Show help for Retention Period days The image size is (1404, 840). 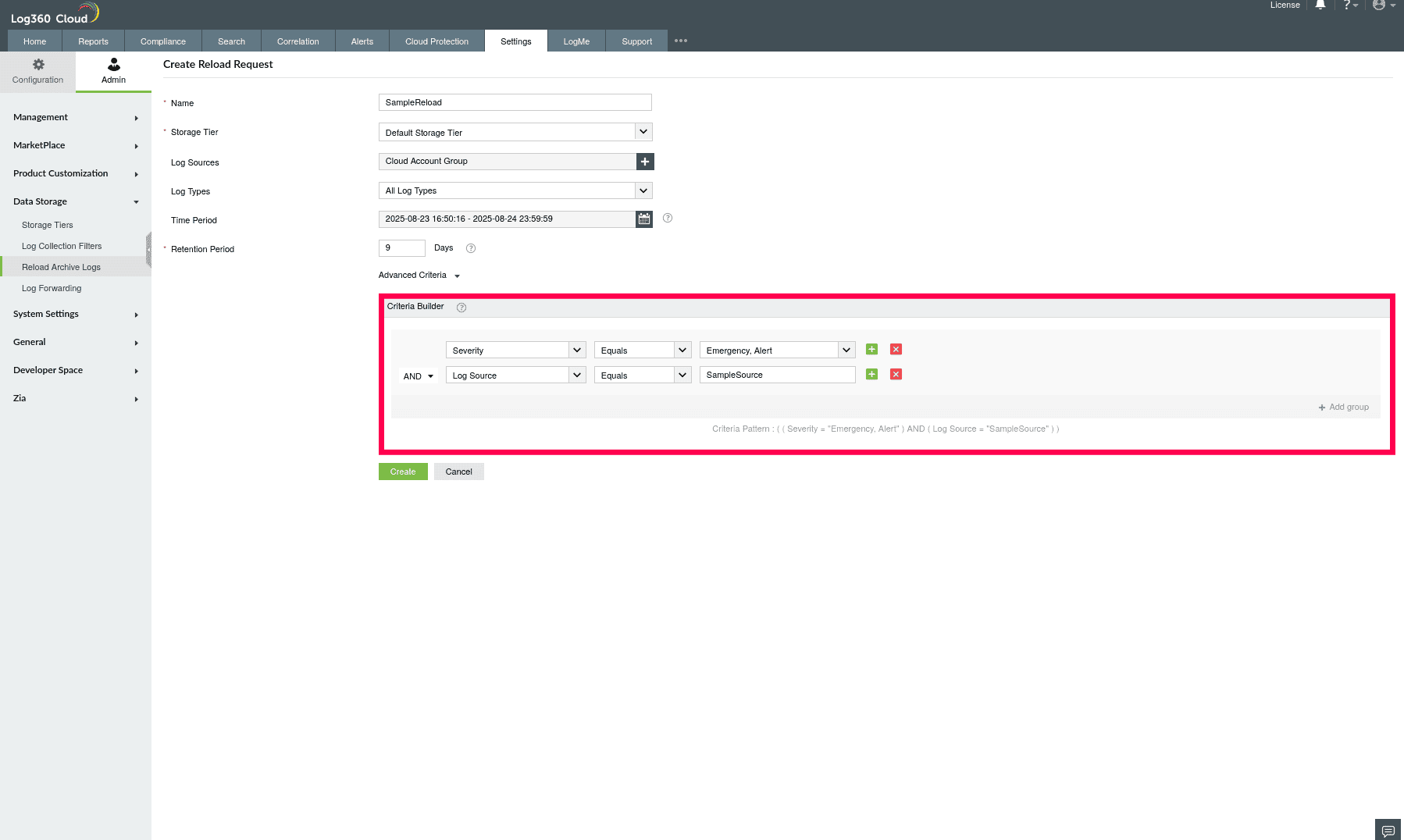coord(471,248)
